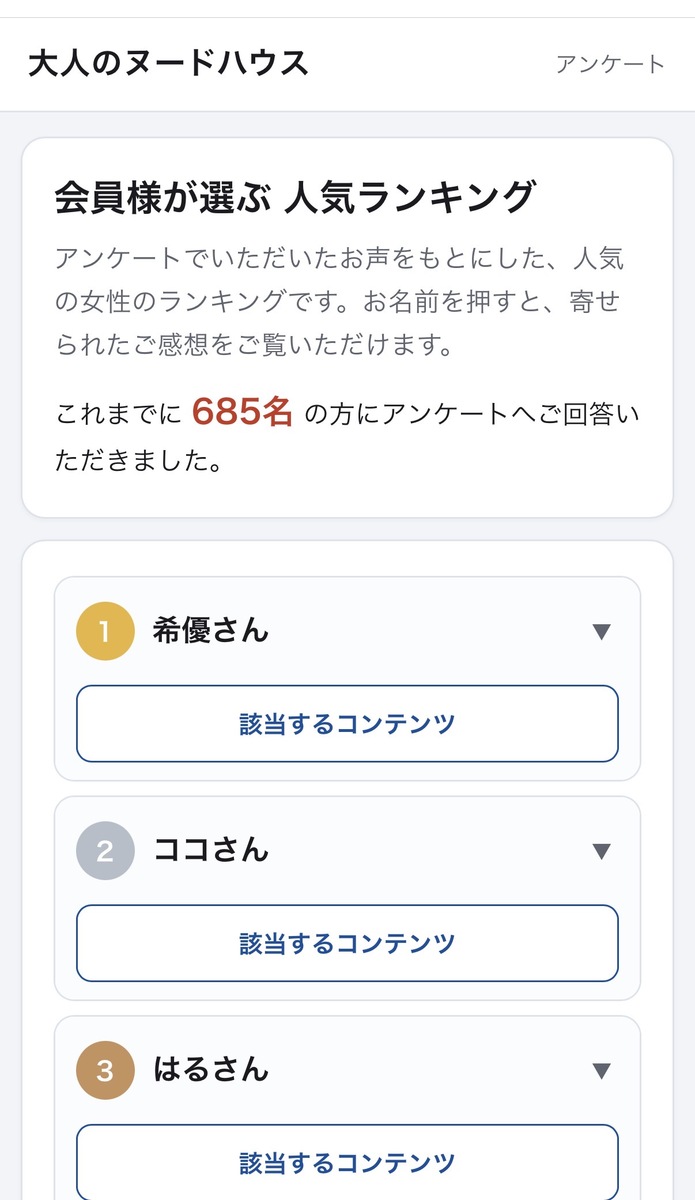The width and height of the screenshot is (695, 1200).
Task: Click the bronze rank 3 badge
Action: tap(105, 1071)
